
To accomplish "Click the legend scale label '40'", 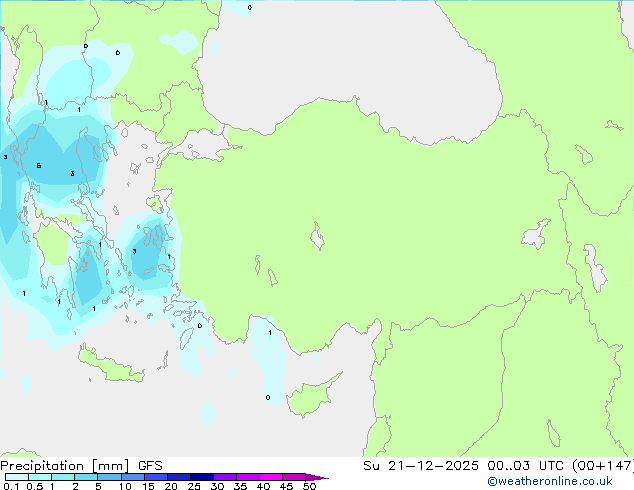I will (263, 486).
